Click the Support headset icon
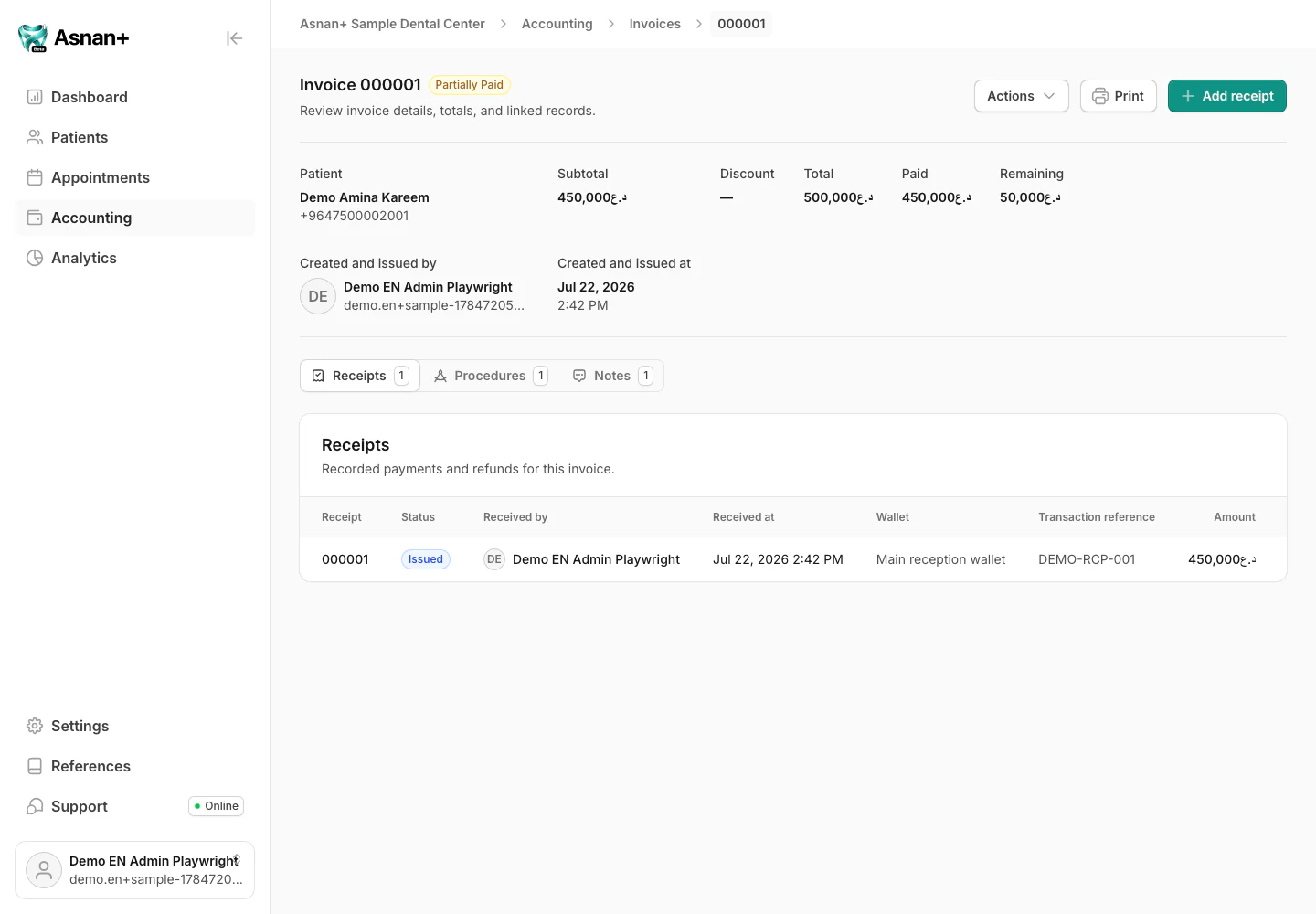Screen dimensions: 1316x914 click(35, 806)
